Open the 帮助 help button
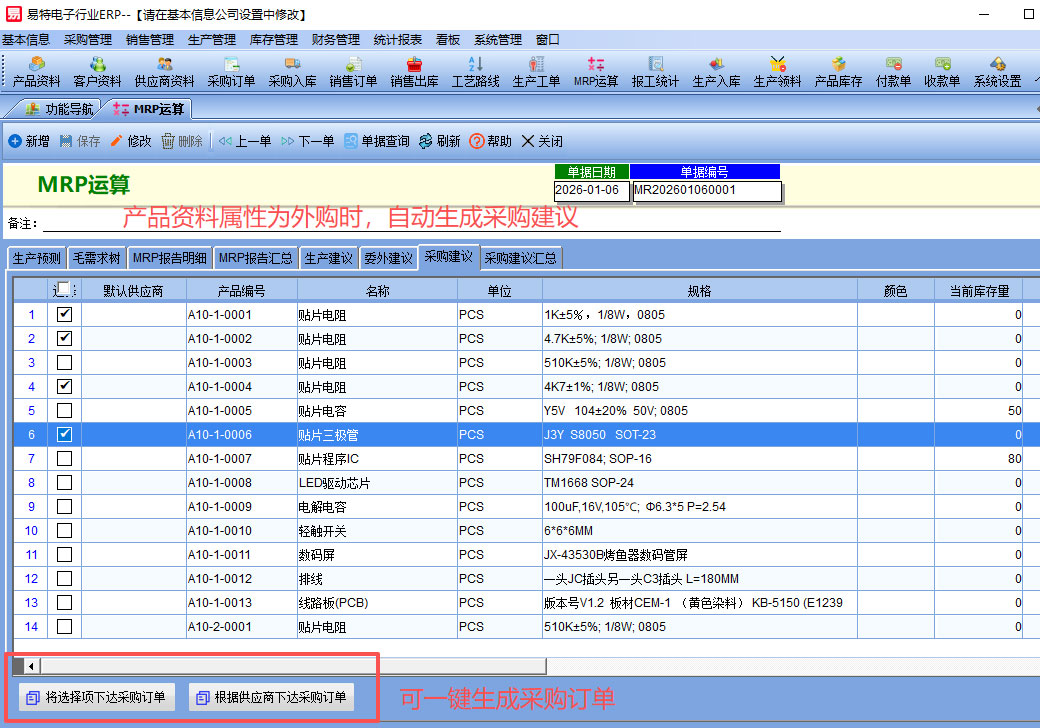The image size is (1040, 728). [490, 142]
